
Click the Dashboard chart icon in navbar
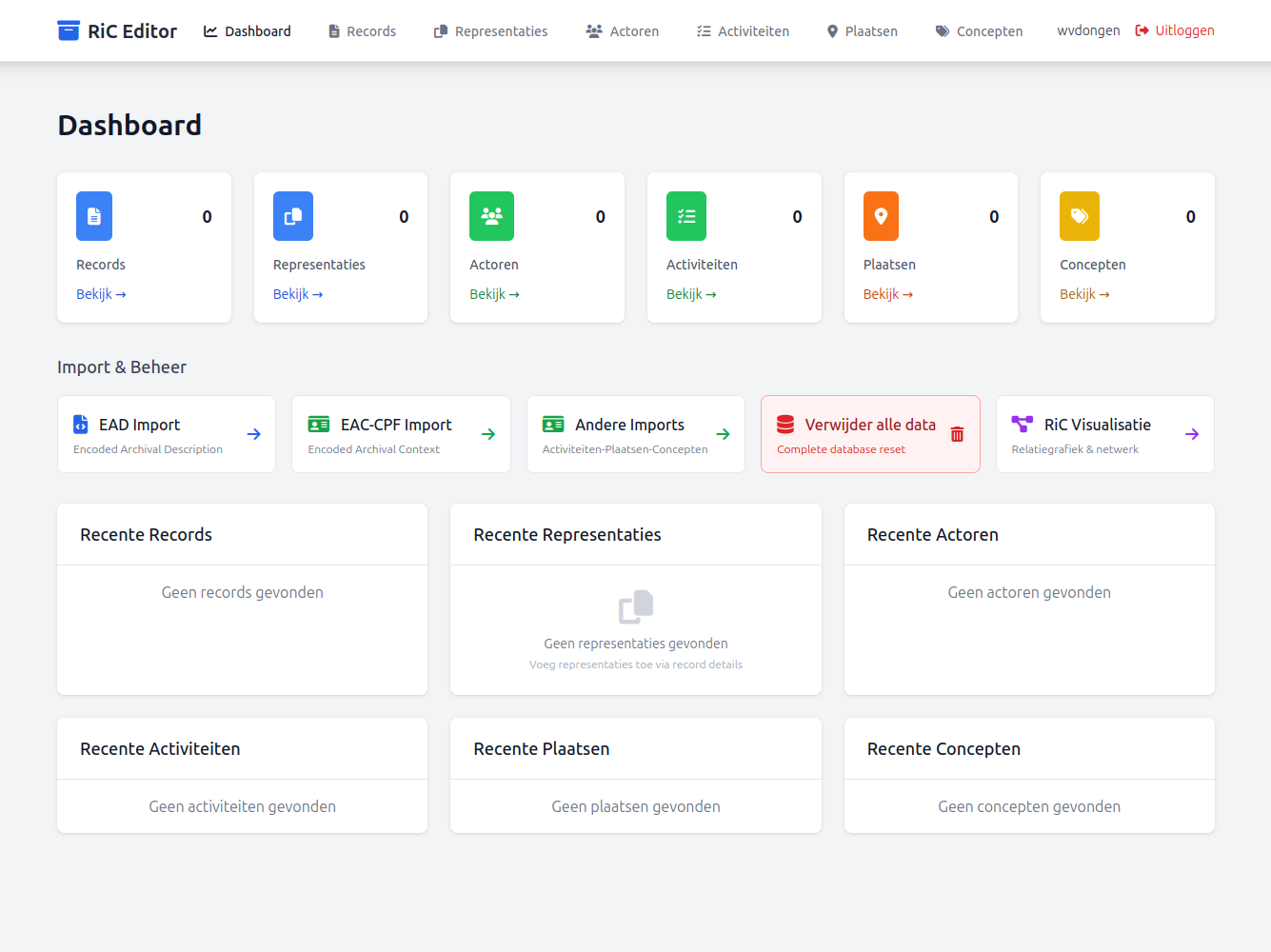[x=210, y=31]
